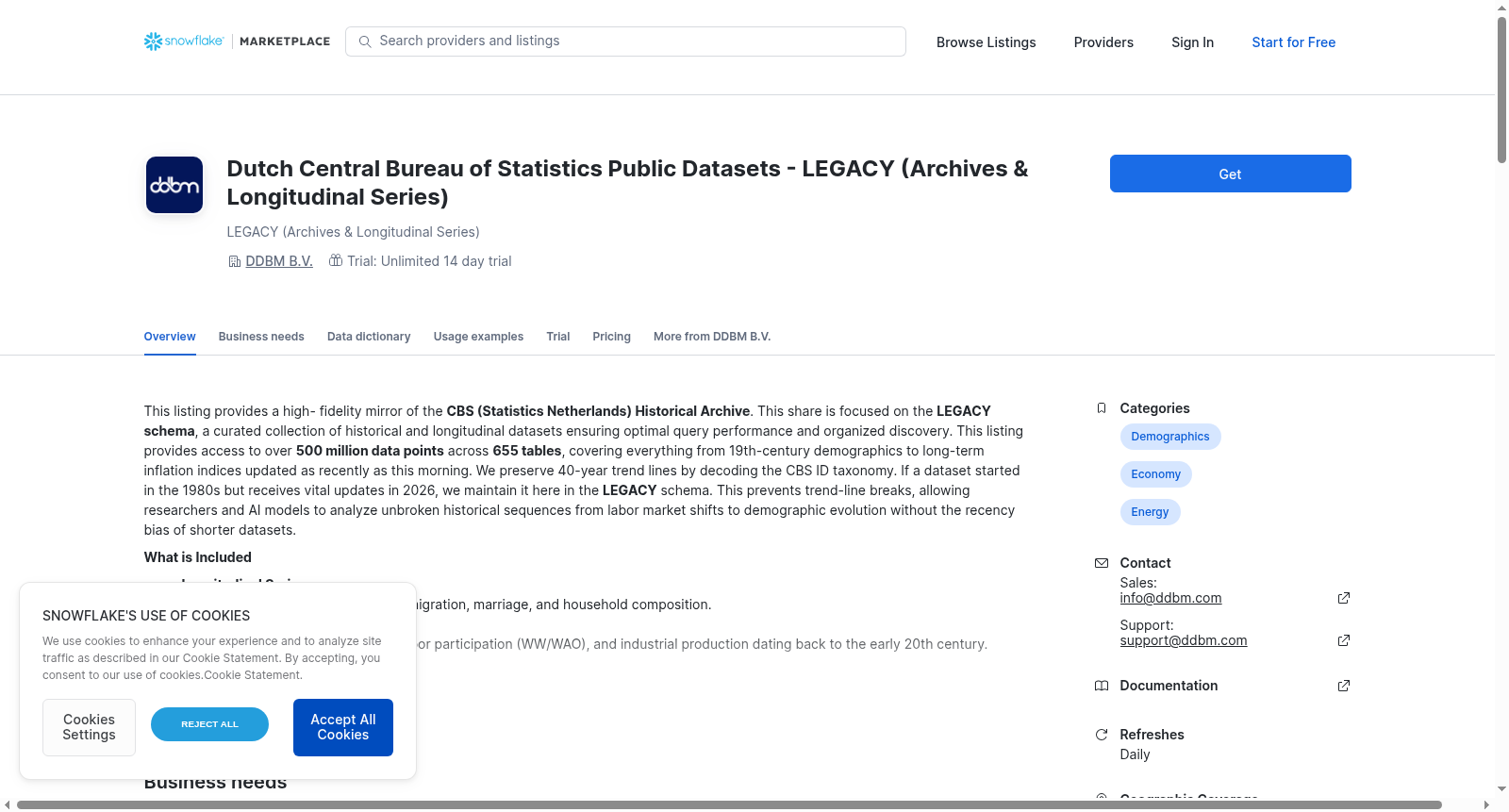Click the scrollbar down arrow
Screen dimensions: 1509x812
(x=1501, y=788)
